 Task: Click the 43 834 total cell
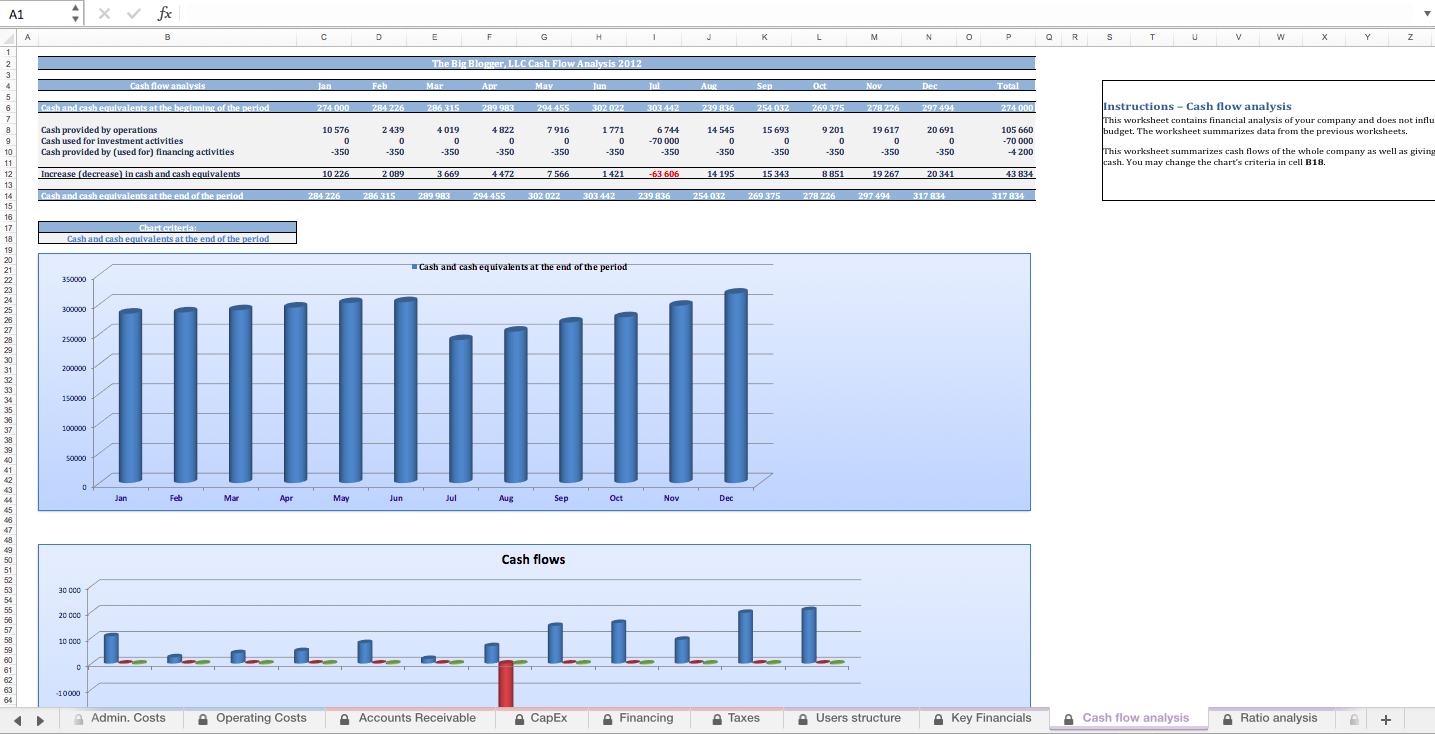1019,174
